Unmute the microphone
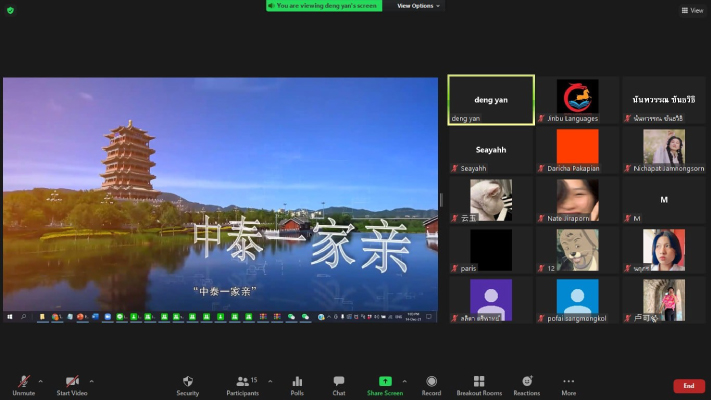The height and width of the screenshot is (400, 711). (x=22, y=383)
